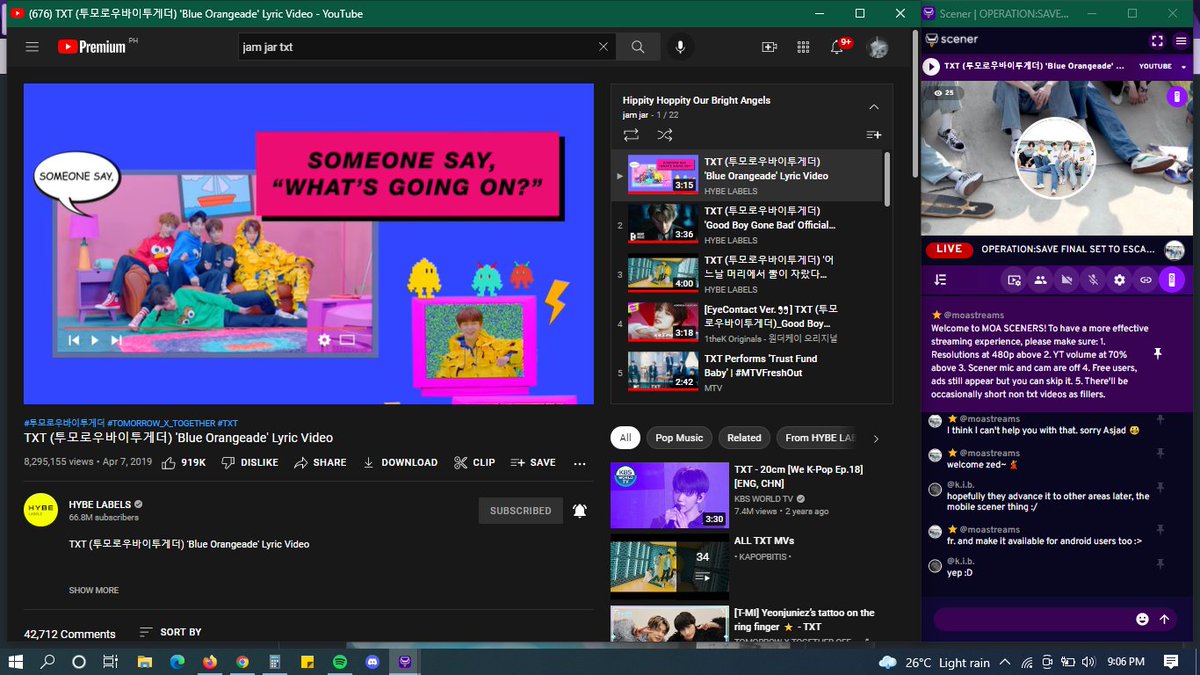
Task: Open Windows Start menu
Action: (x=15, y=662)
